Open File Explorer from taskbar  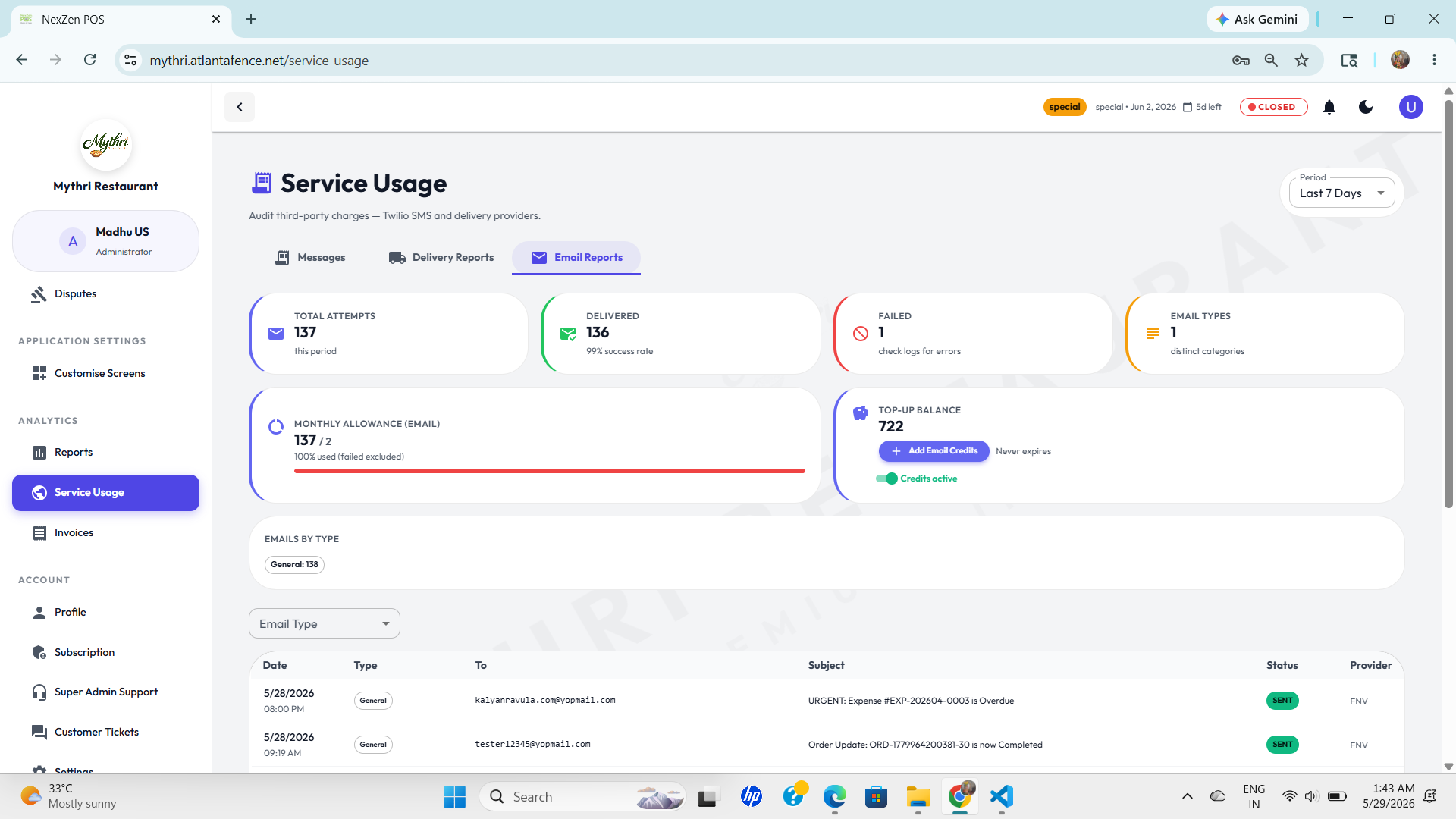pyautogui.click(x=918, y=796)
